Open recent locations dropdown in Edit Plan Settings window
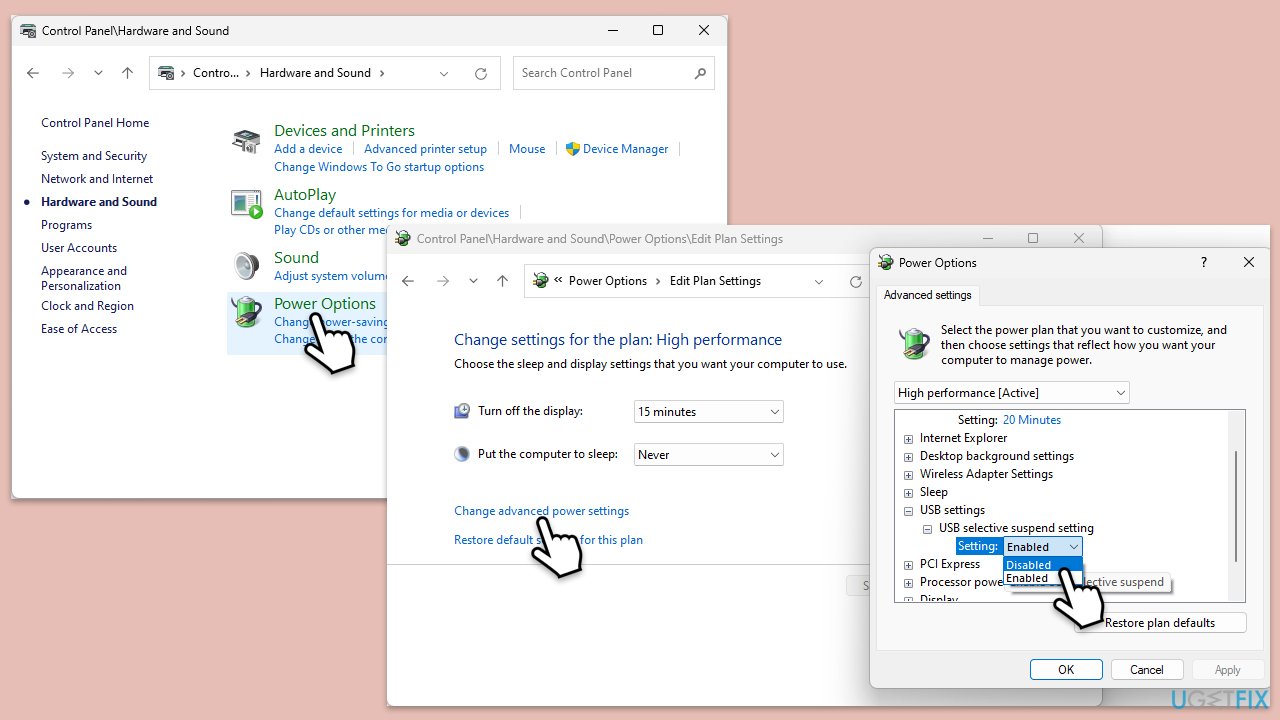The height and width of the screenshot is (720, 1280). pyautogui.click(x=473, y=281)
